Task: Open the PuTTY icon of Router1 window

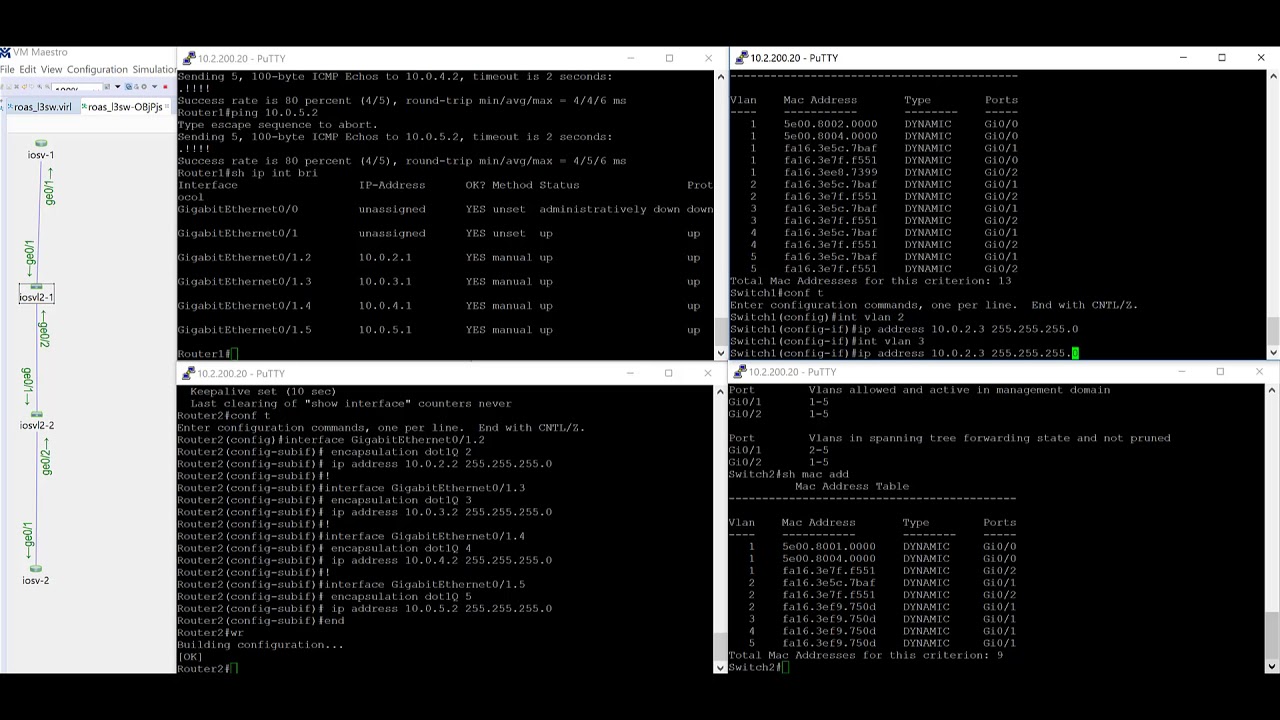Action: click(x=188, y=58)
